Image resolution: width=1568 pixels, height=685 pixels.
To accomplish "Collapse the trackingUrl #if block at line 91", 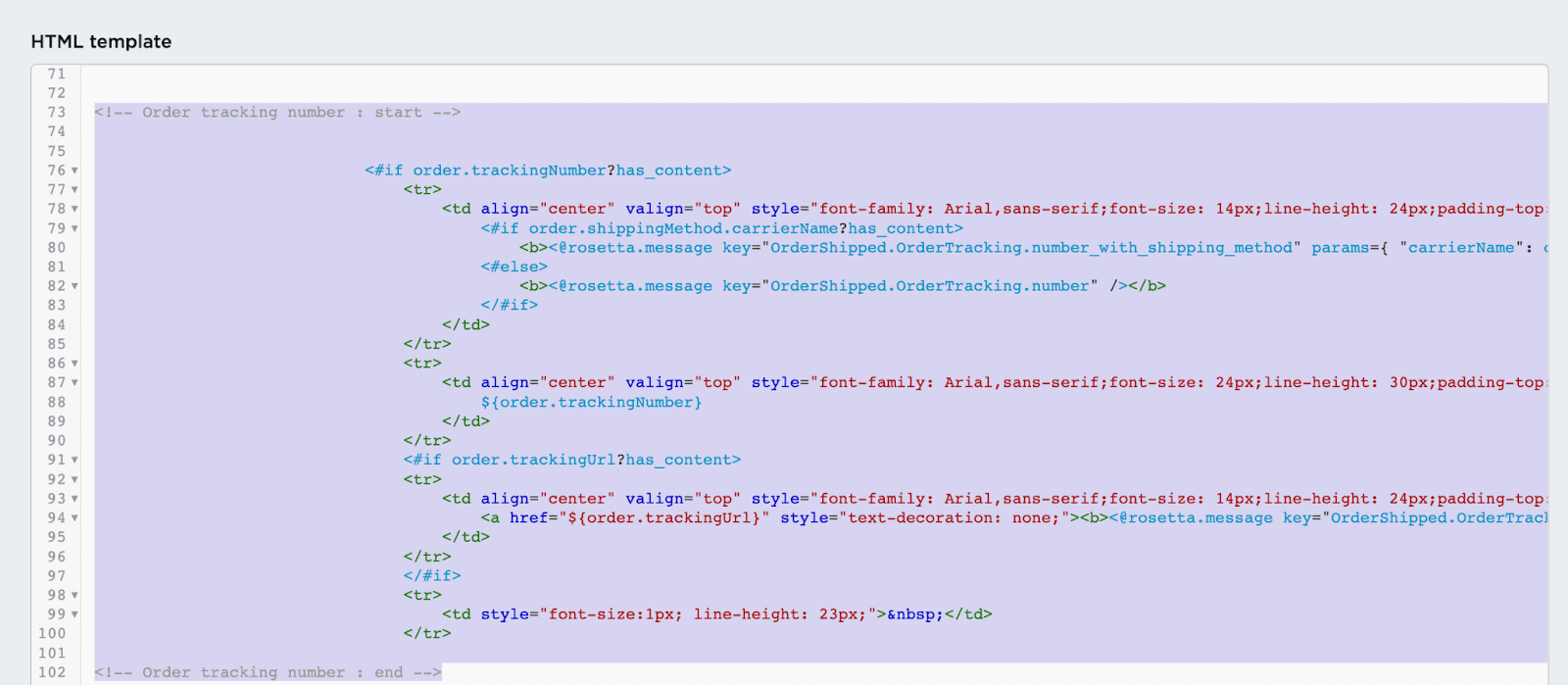I will (74, 460).
